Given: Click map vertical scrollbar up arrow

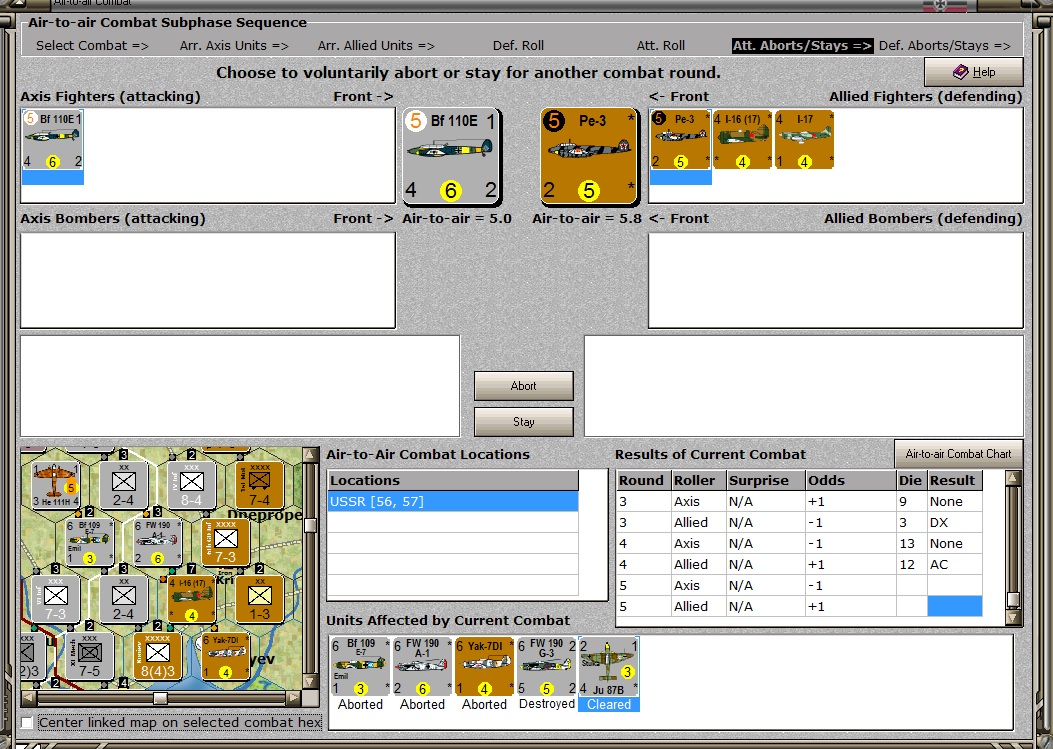Looking at the screenshot, I should point(310,455).
